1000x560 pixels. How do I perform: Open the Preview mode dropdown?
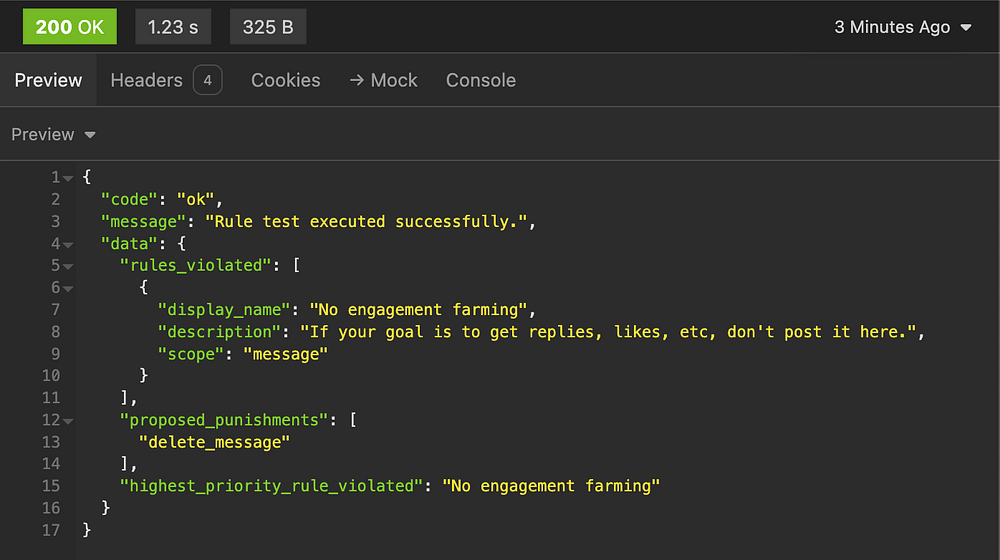53,134
